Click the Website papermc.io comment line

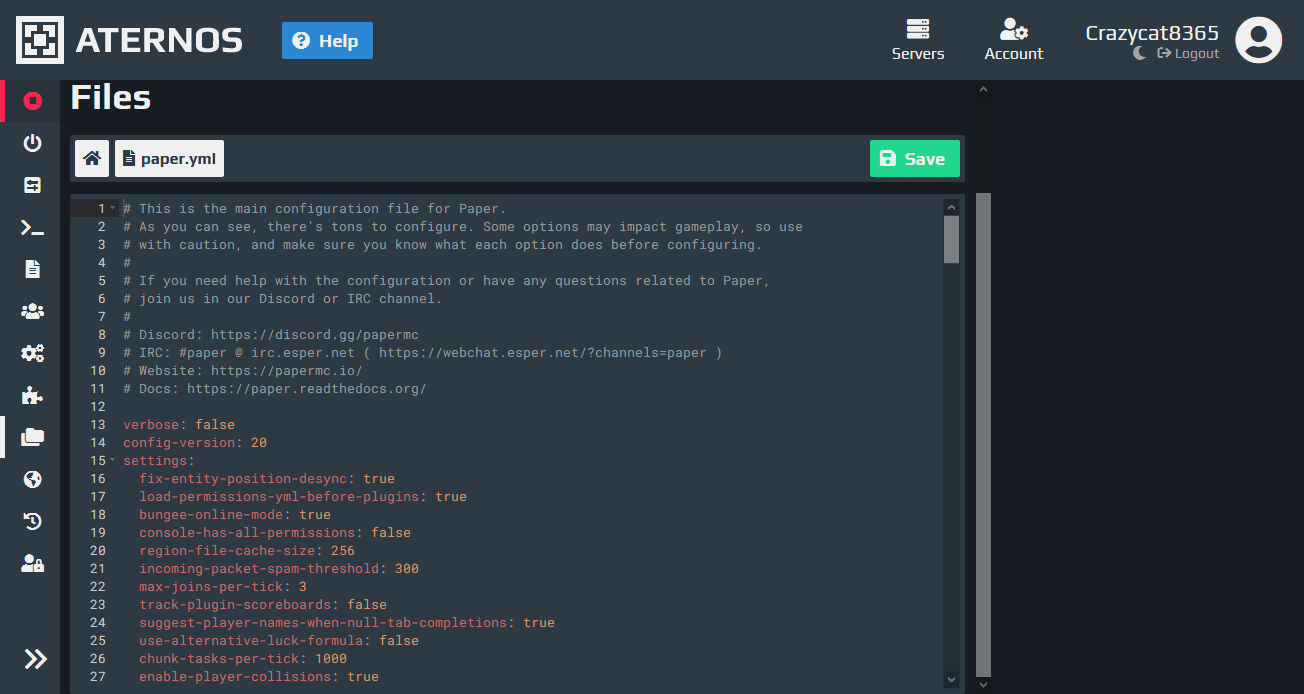(x=243, y=370)
